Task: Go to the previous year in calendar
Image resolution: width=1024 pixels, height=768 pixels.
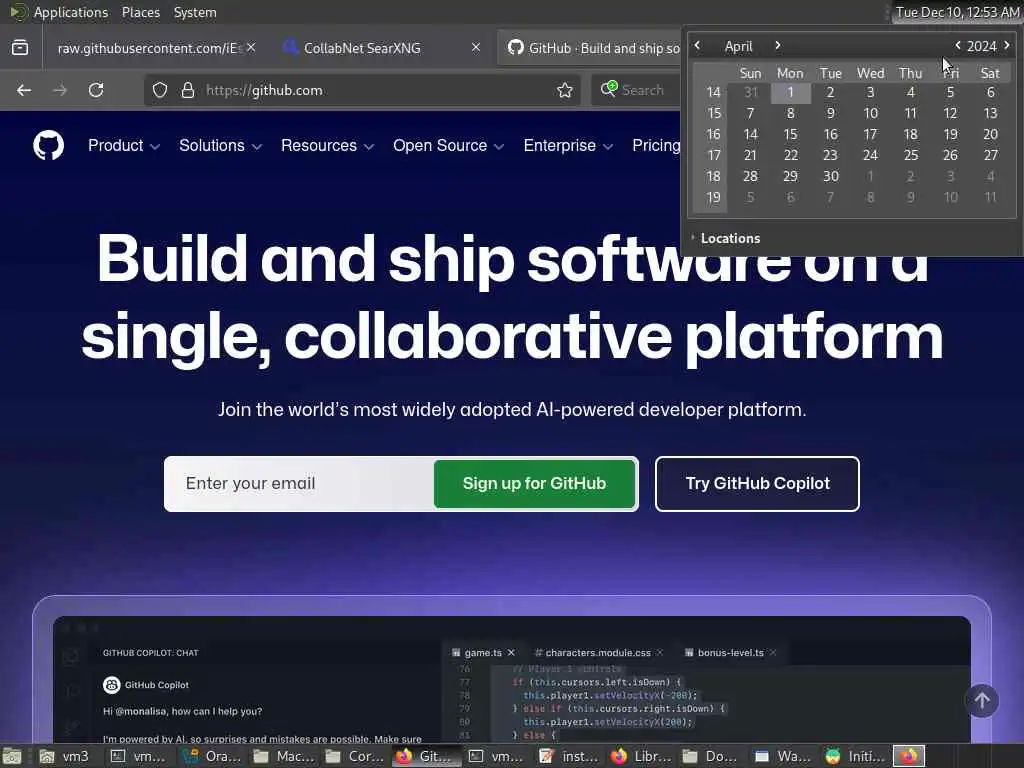Action: pos(957,45)
